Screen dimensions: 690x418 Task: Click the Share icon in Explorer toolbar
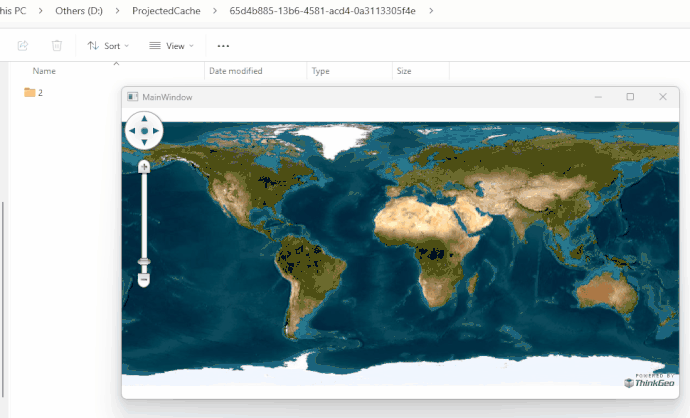coord(23,46)
